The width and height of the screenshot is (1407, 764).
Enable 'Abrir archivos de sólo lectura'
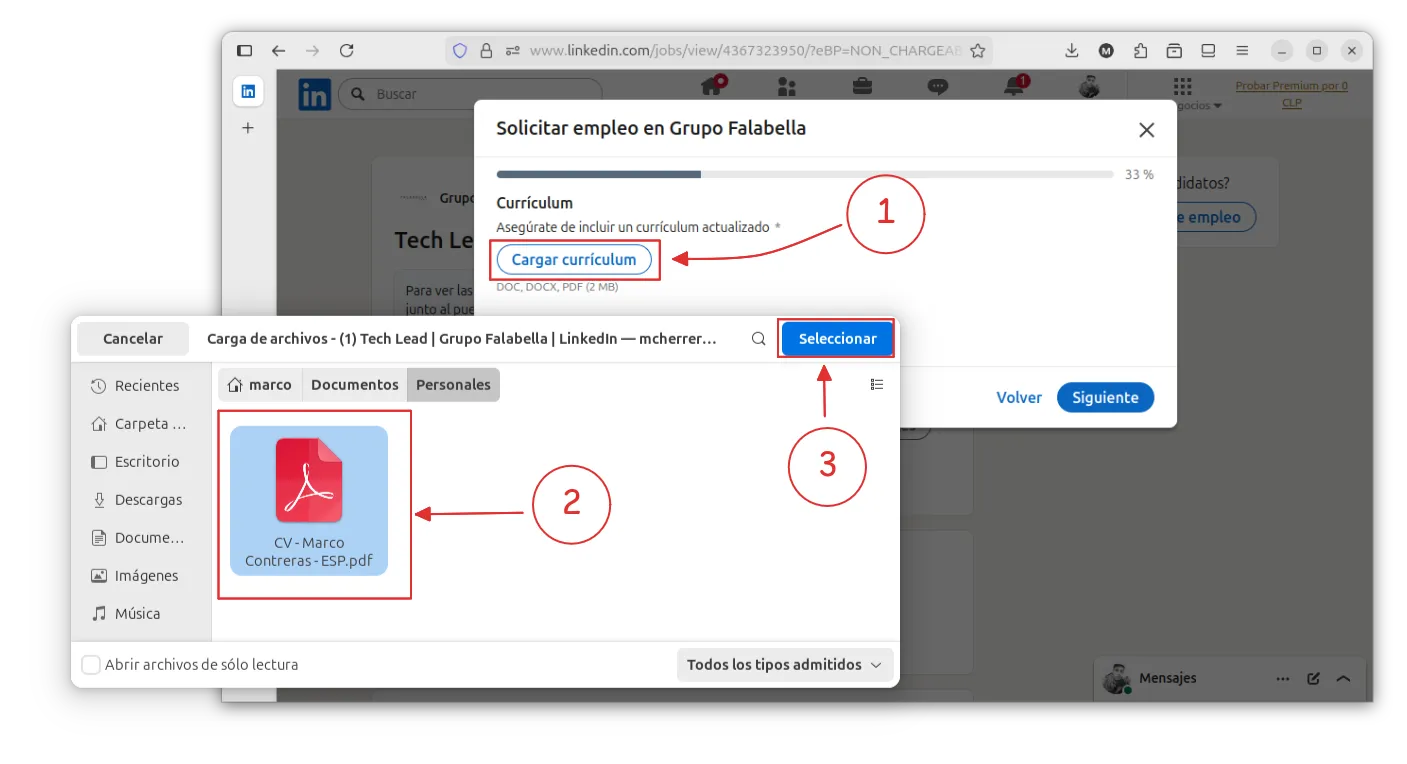[90, 664]
